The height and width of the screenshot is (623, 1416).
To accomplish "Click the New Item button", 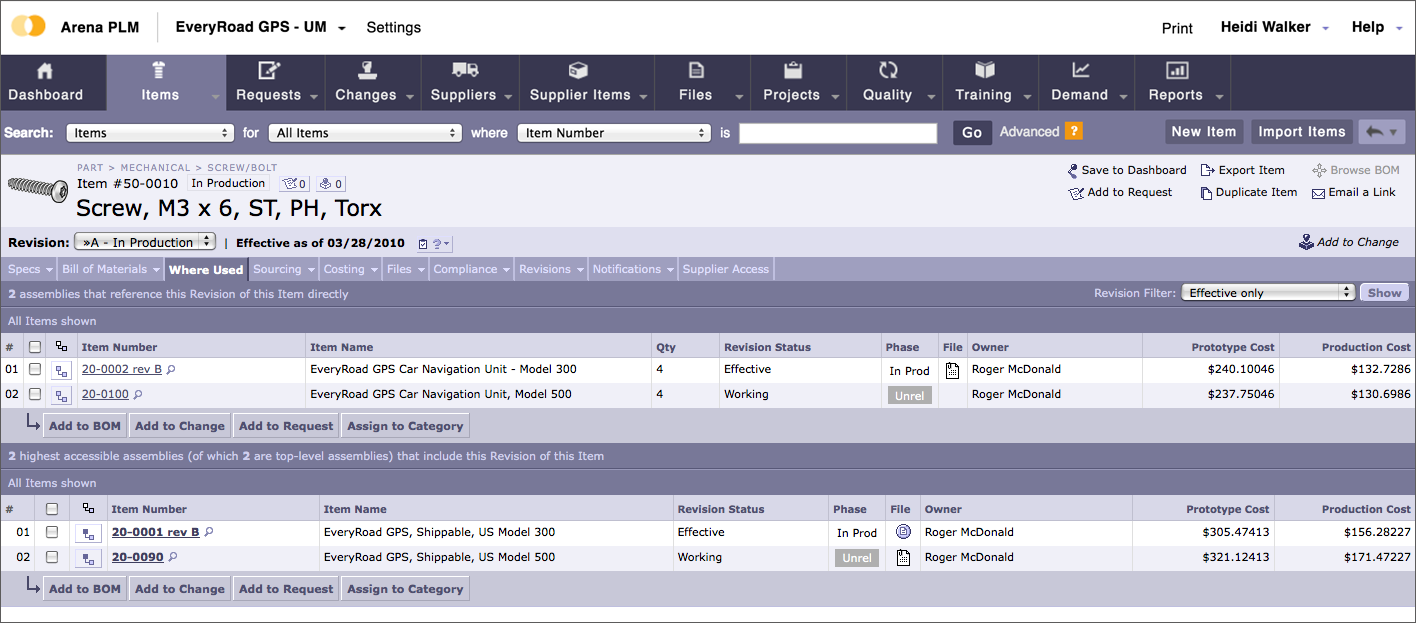I will [1204, 131].
